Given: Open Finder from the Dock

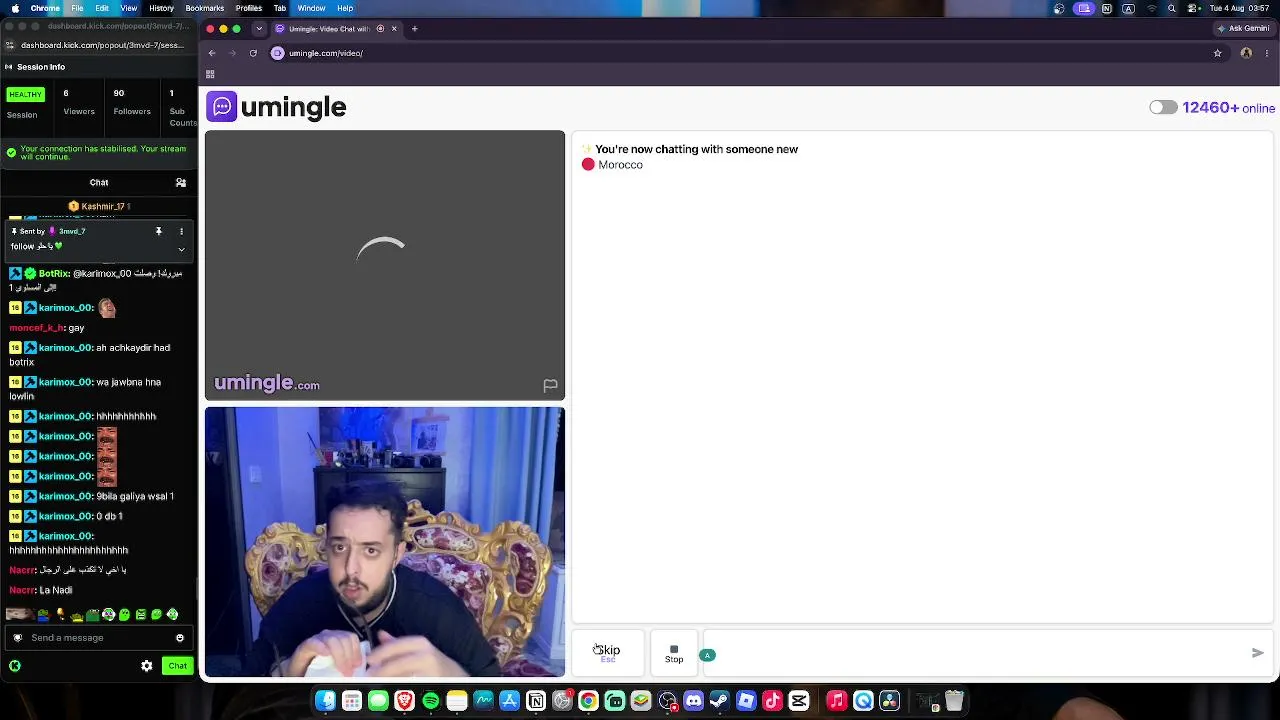Looking at the screenshot, I should click(325, 701).
